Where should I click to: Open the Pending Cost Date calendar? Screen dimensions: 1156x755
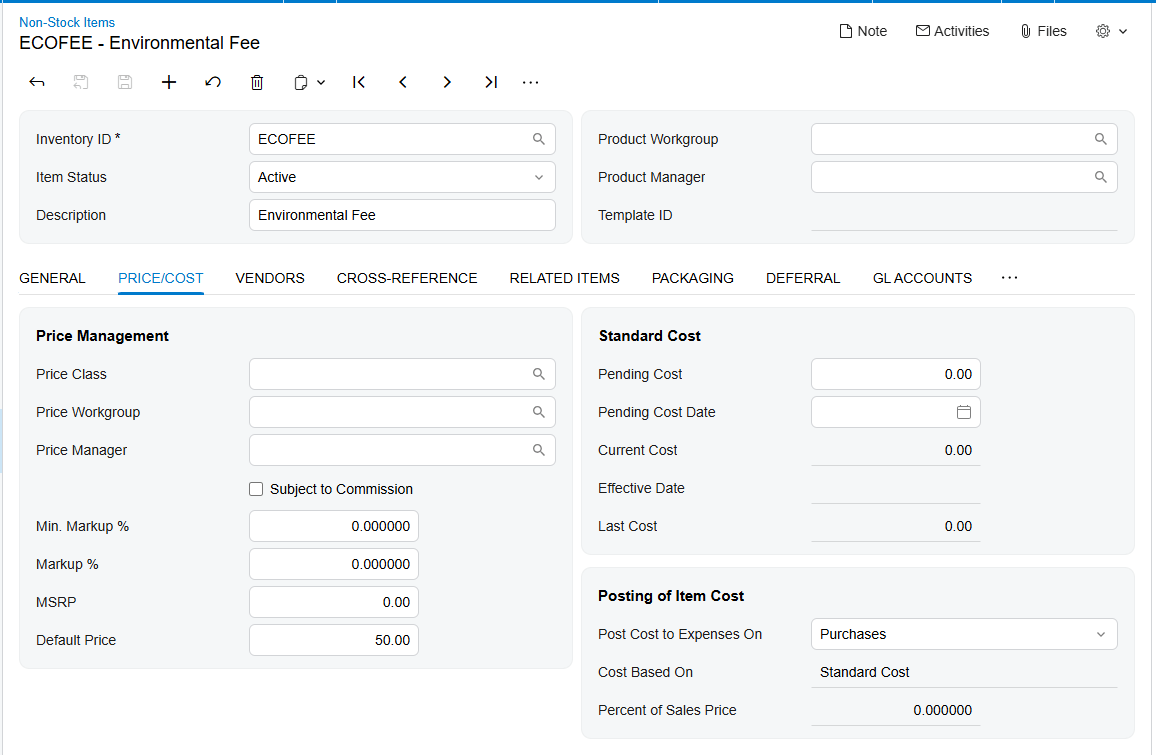964,411
